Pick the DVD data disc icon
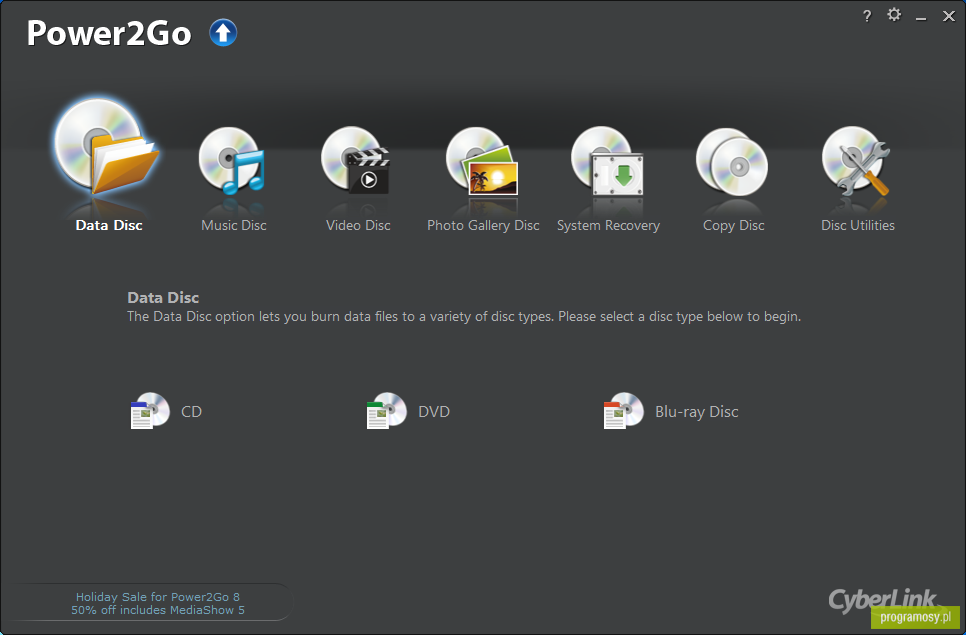966x635 pixels. click(x=386, y=410)
